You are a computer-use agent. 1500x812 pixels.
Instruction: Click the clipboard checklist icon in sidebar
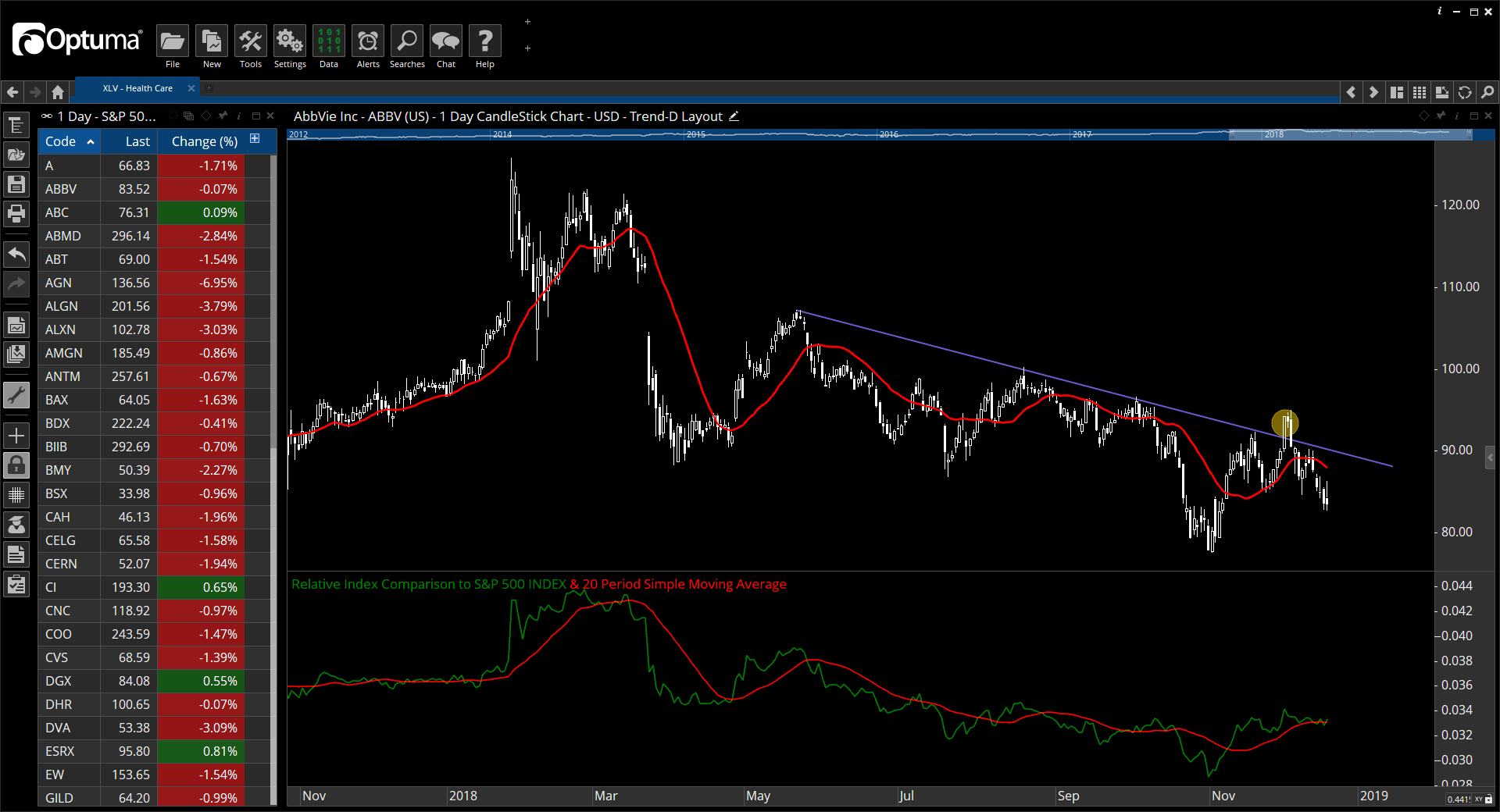pyautogui.click(x=16, y=584)
